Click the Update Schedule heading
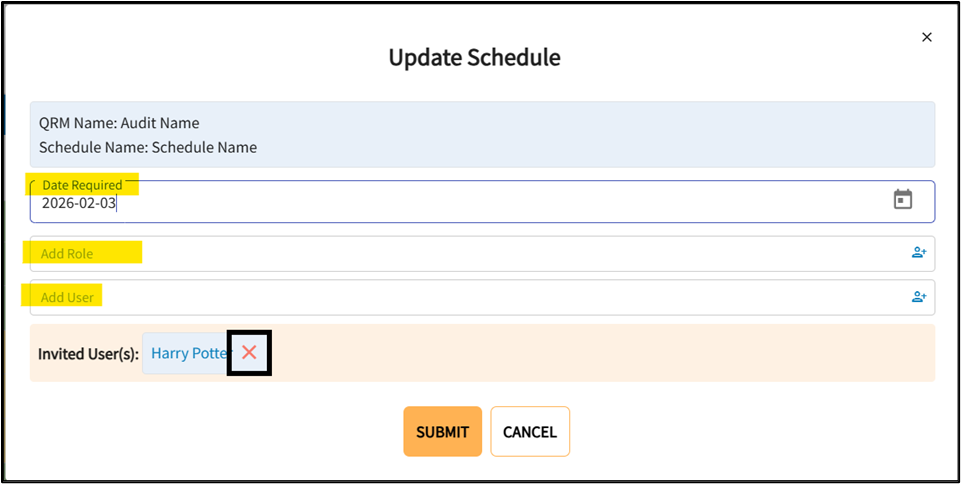The height and width of the screenshot is (484, 961). coord(474,58)
